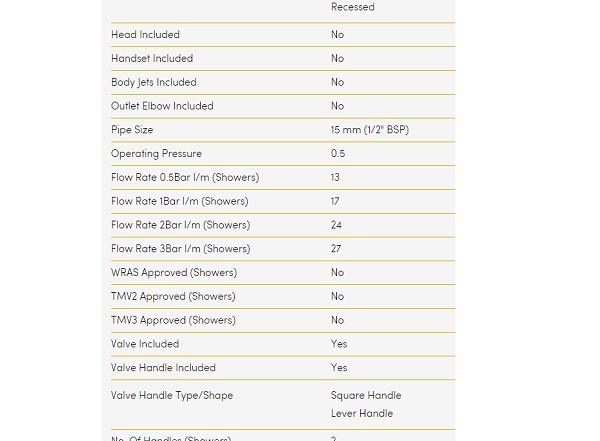Click the Pipe Size label
Image resolution: width=600 pixels, height=441 pixels.
point(132,130)
